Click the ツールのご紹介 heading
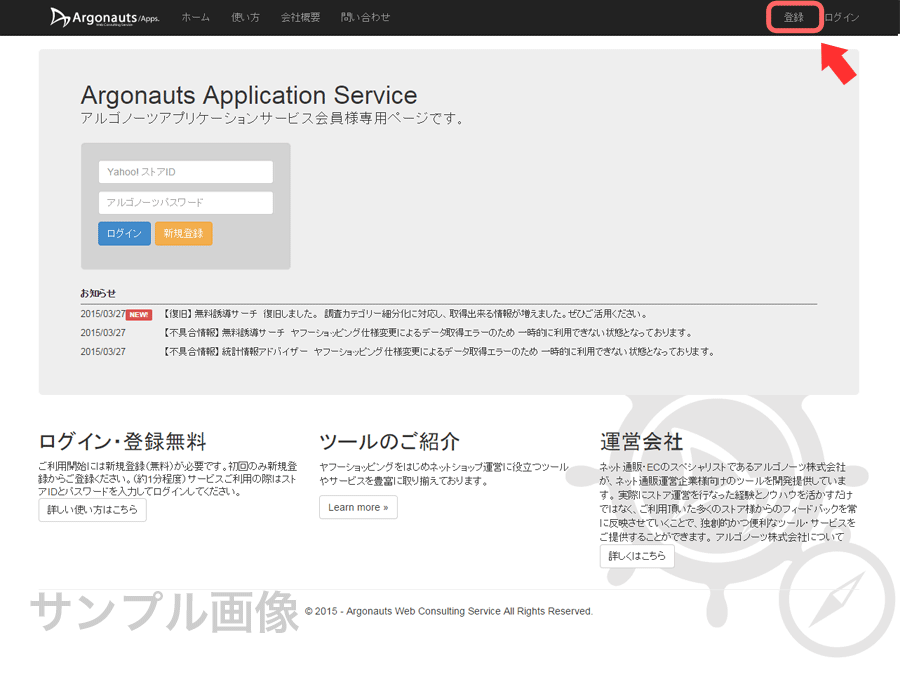The width and height of the screenshot is (900, 677). coord(389,442)
